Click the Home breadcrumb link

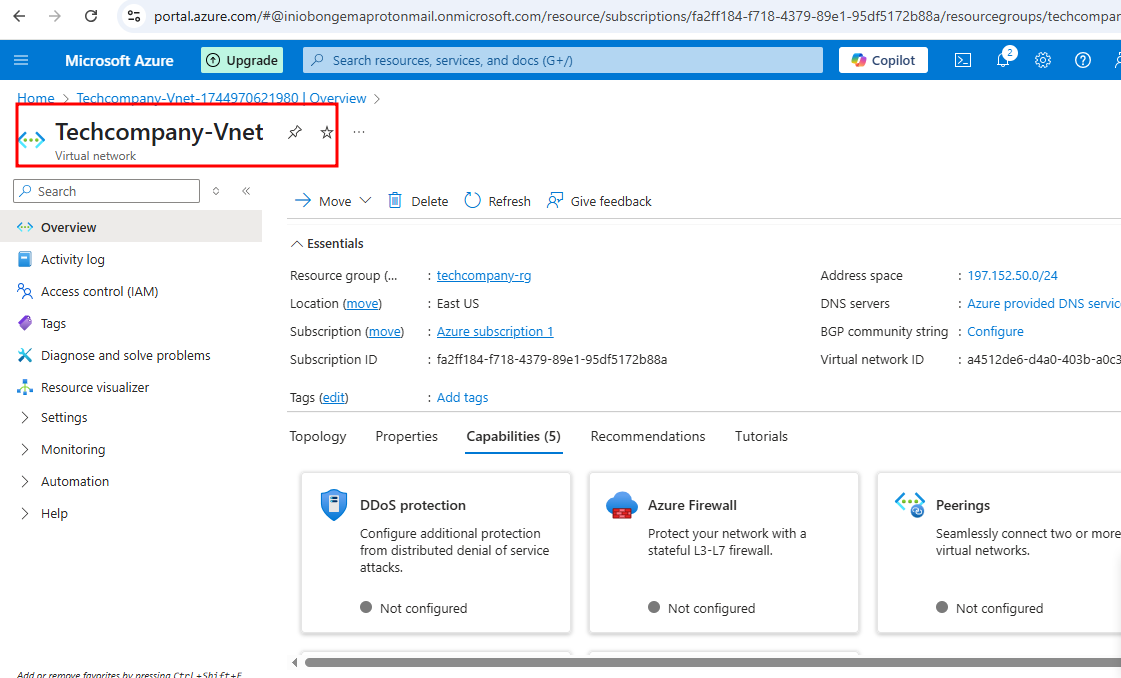[x=36, y=99]
